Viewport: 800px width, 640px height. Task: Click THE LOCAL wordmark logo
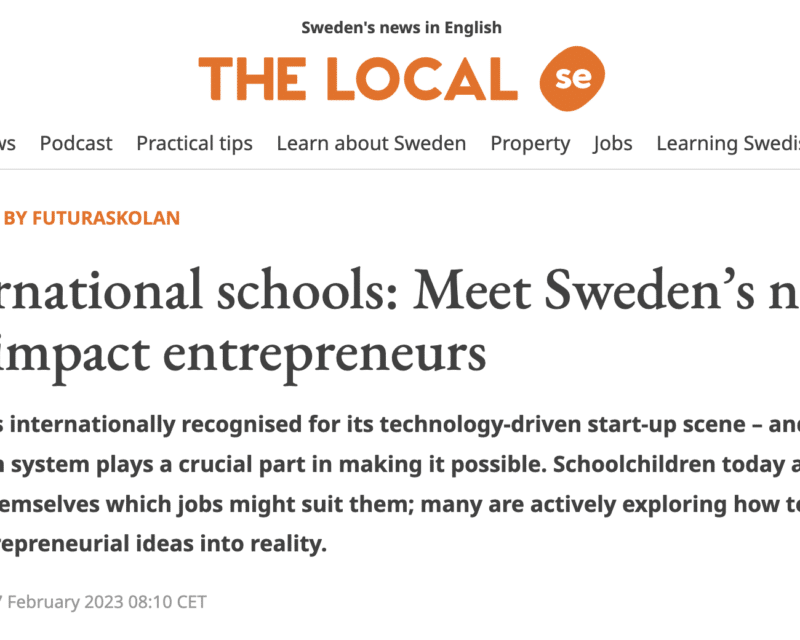358,80
